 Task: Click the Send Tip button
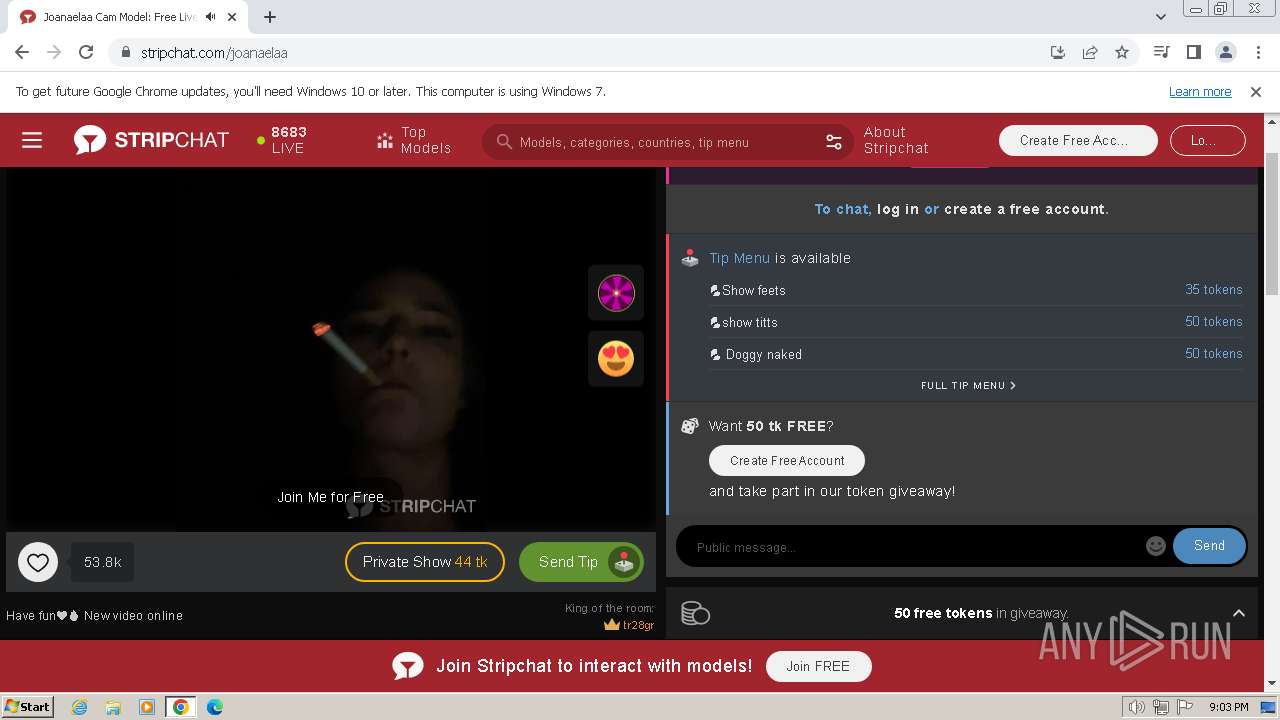pyautogui.click(x=581, y=562)
